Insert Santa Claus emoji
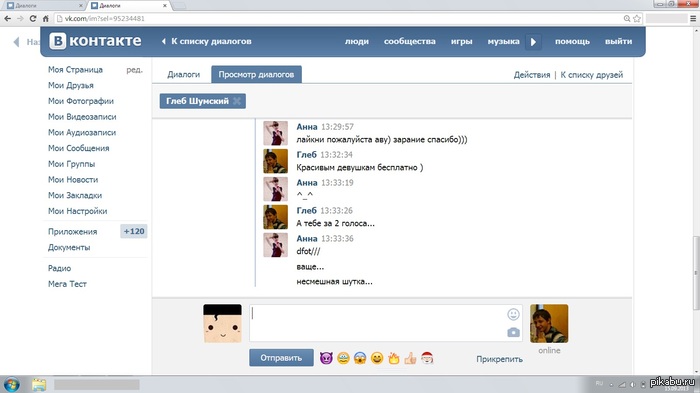This screenshot has height=393, width=700. (x=427, y=358)
